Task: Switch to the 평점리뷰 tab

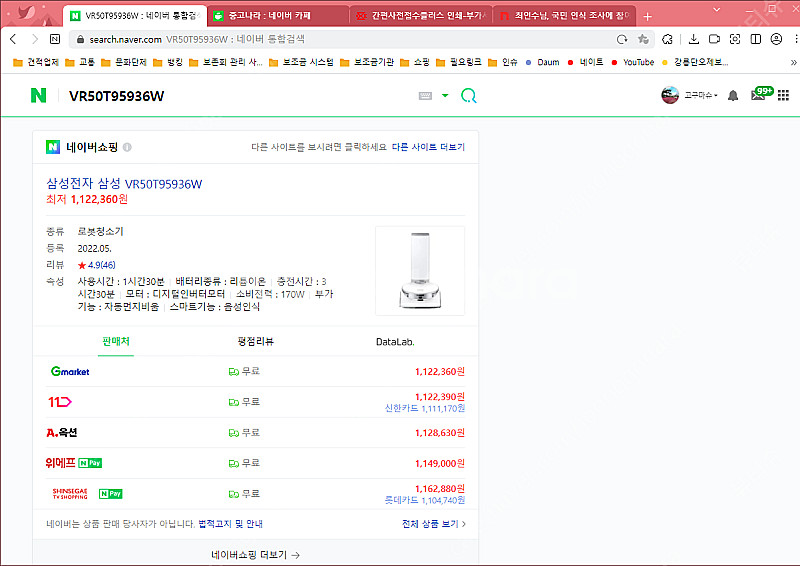Action: pos(255,341)
